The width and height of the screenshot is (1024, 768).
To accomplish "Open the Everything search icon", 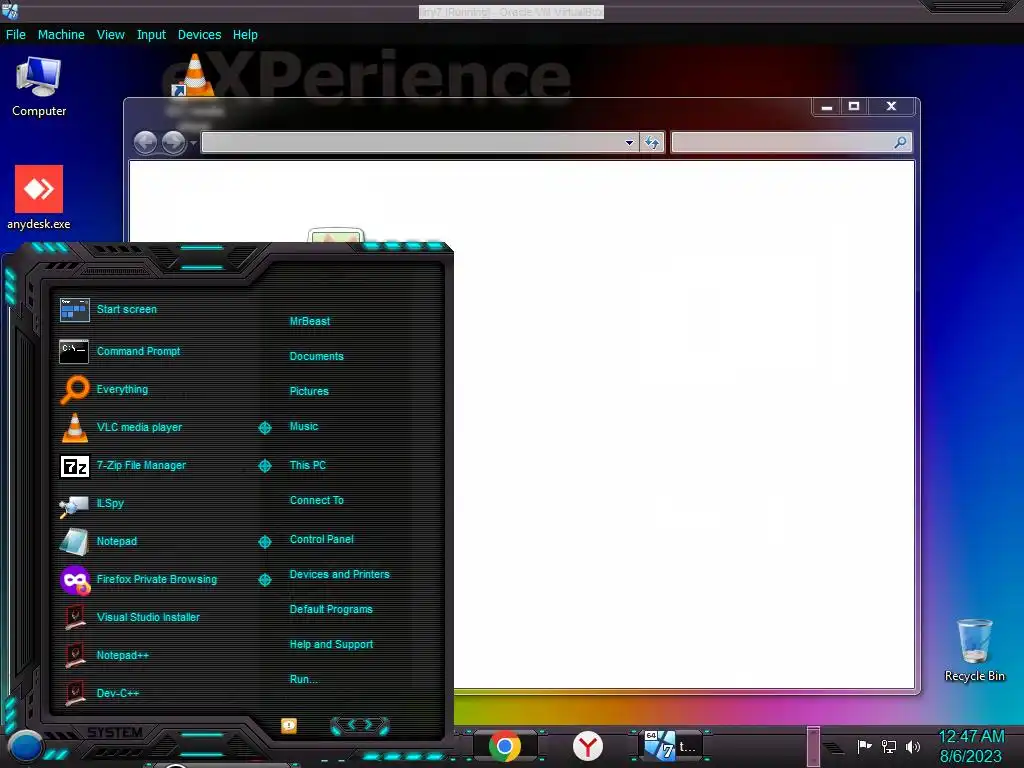I will [74, 390].
